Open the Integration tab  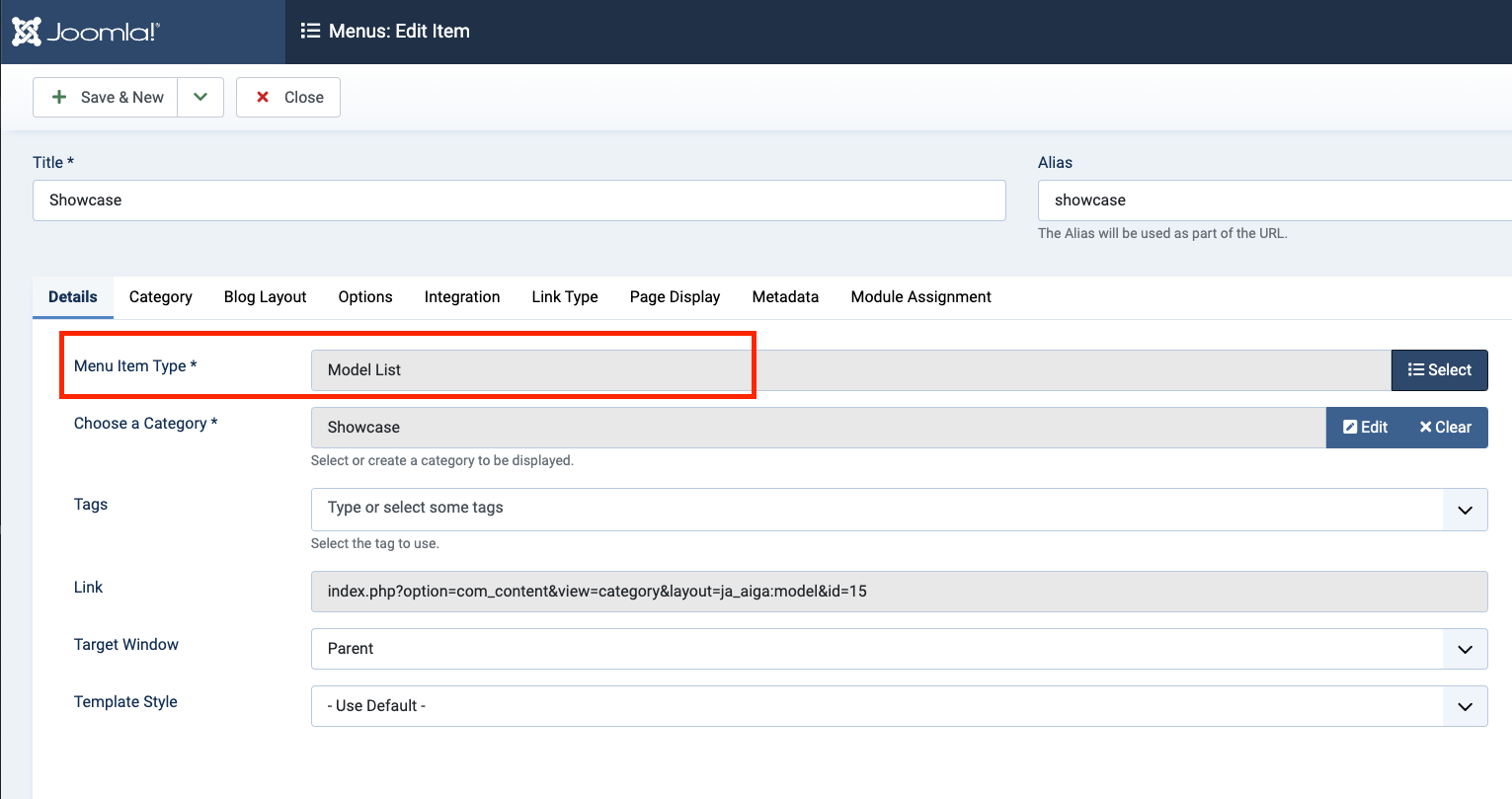click(462, 297)
